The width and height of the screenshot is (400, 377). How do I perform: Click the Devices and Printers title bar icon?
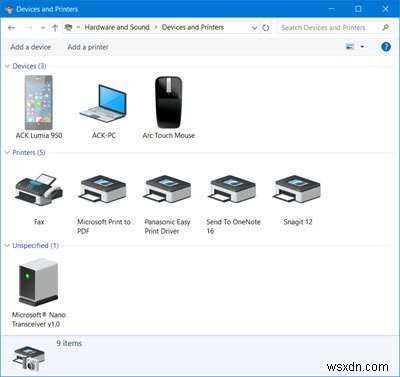[9, 9]
